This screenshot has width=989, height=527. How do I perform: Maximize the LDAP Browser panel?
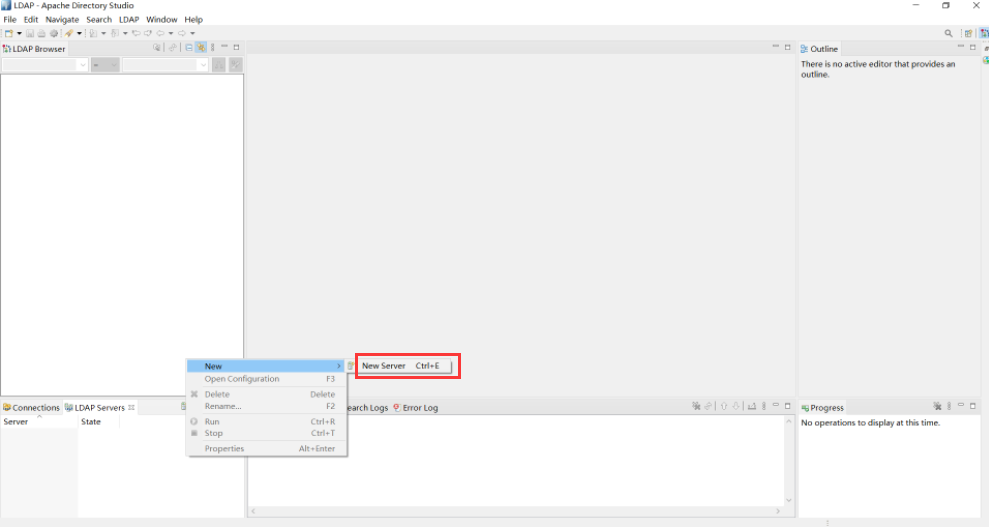pos(237,47)
